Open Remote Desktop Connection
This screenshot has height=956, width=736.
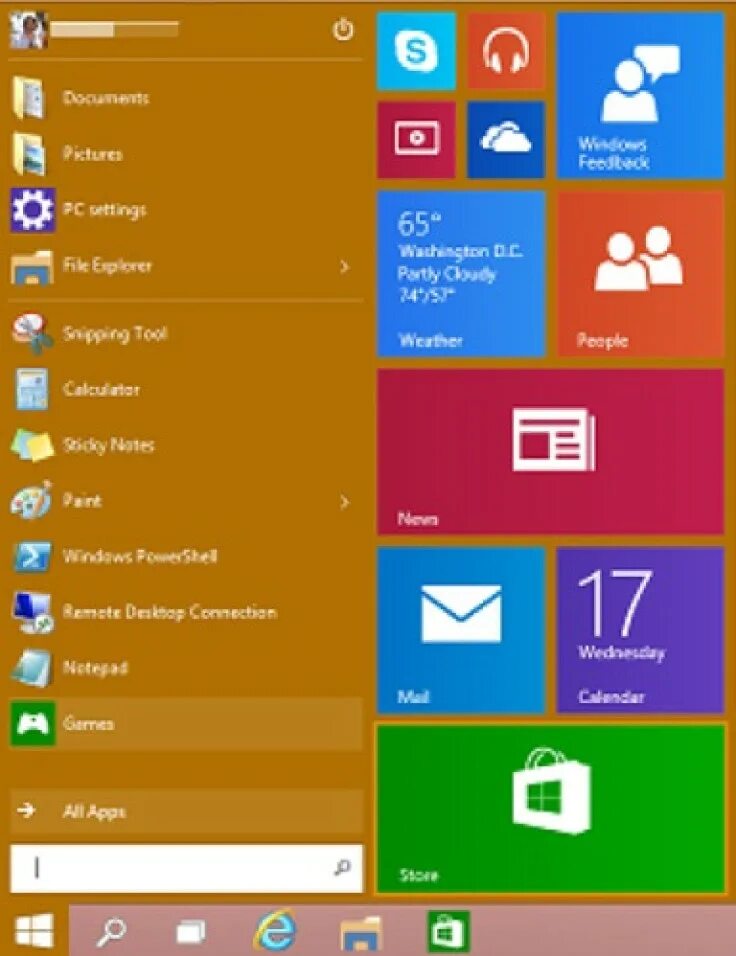tap(186, 612)
